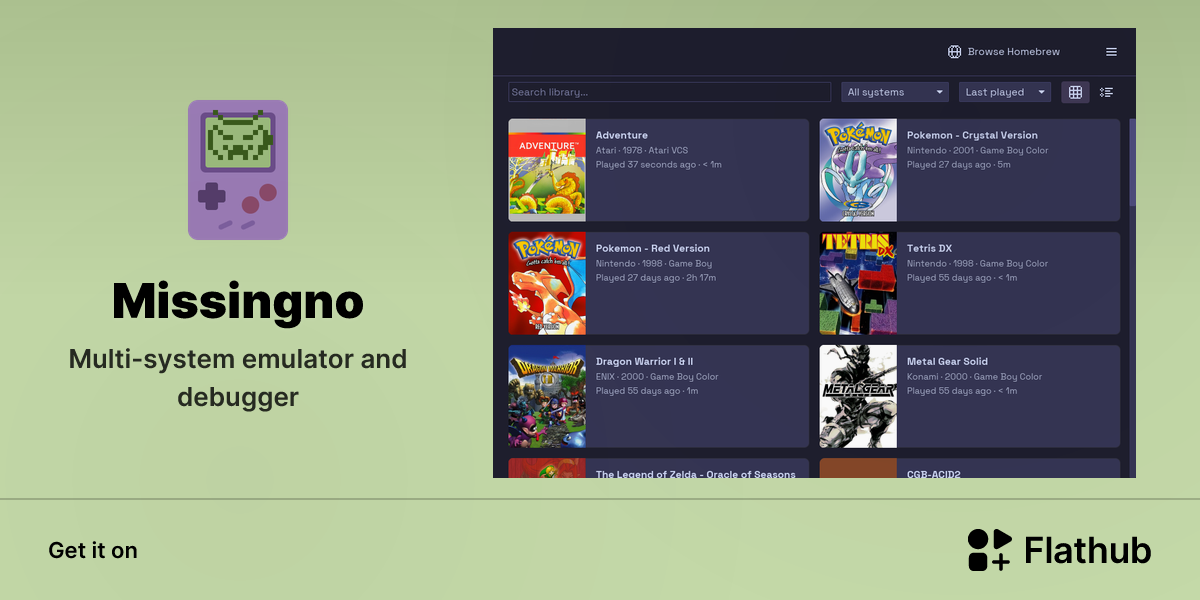Select the Tetris DX title text

click(x=930, y=248)
